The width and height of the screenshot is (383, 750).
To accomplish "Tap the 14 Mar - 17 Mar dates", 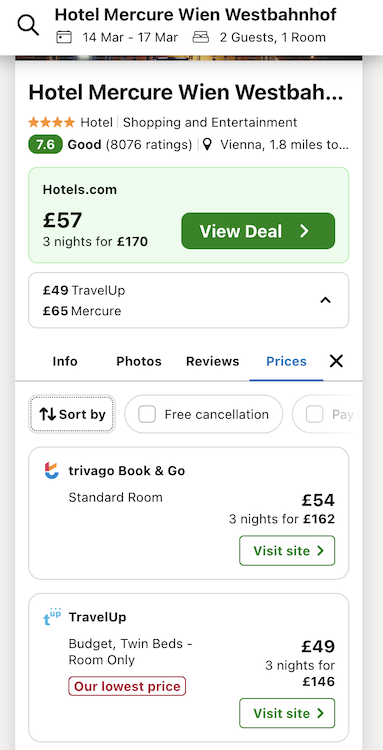I will [130, 37].
